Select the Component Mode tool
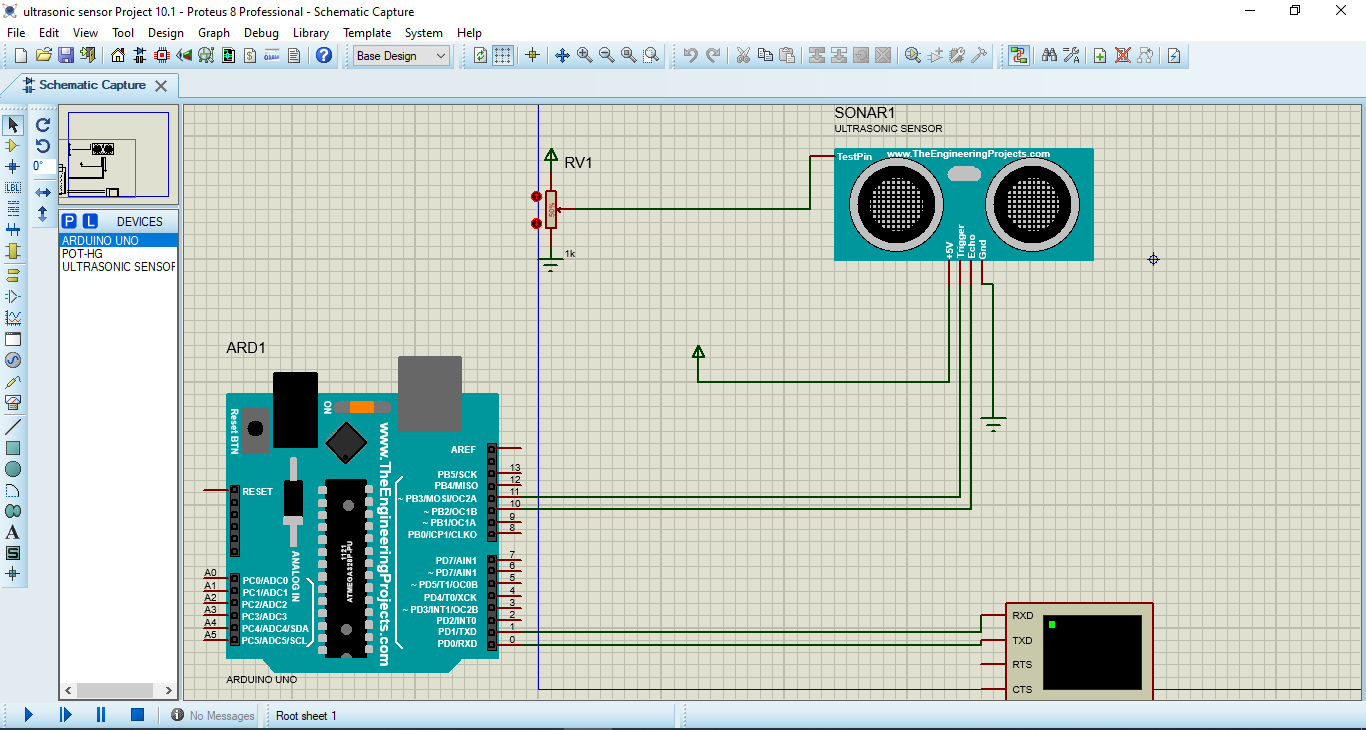This screenshot has height=730, width=1366. [x=13, y=146]
